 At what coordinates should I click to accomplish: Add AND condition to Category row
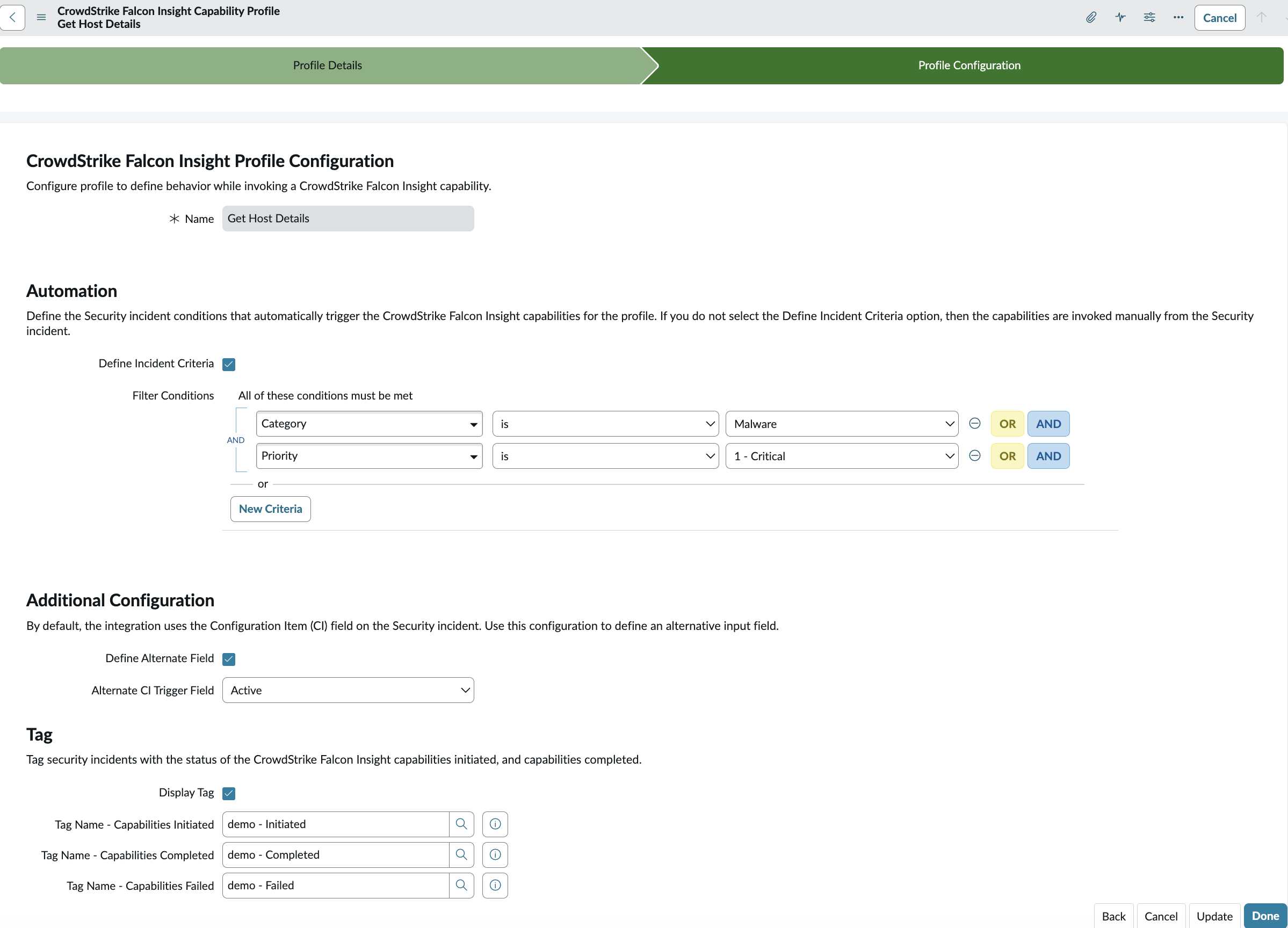click(1048, 424)
